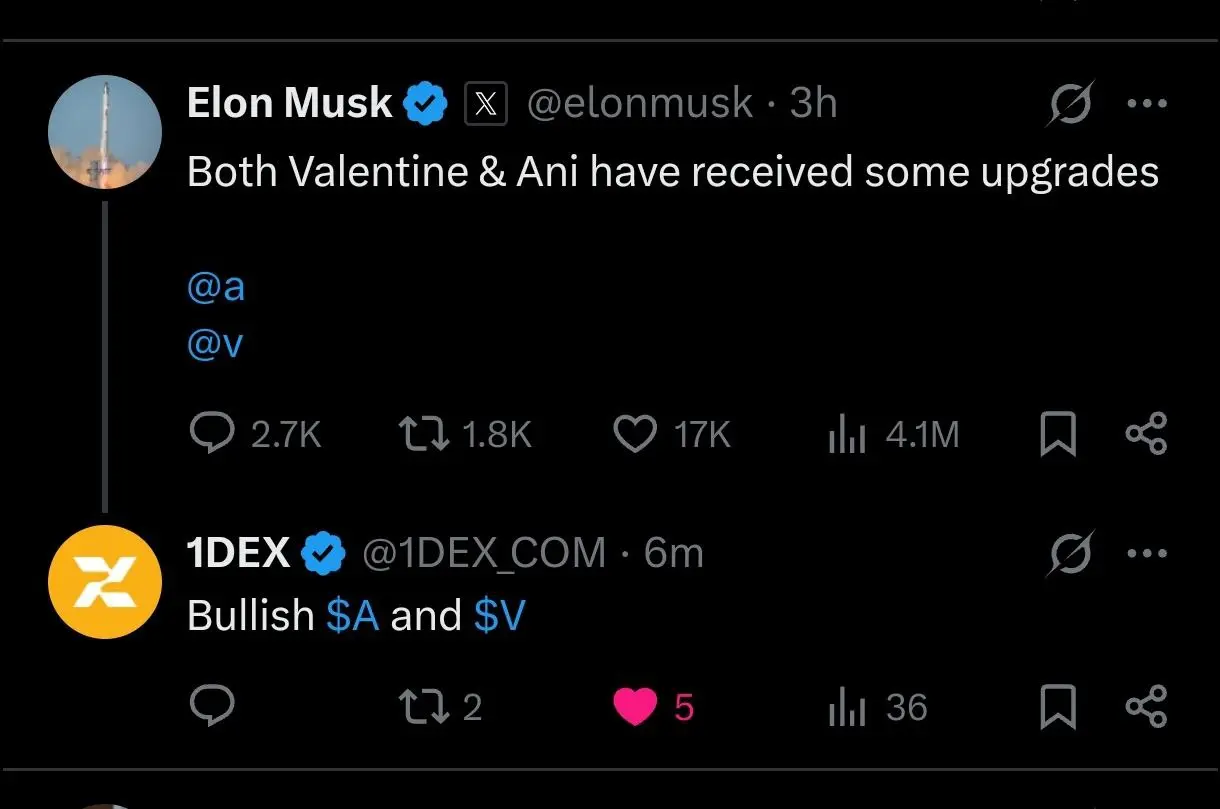Reply to Elon Musk's post
Screen dimensions: 1220x809
pyautogui.click(x=211, y=434)
